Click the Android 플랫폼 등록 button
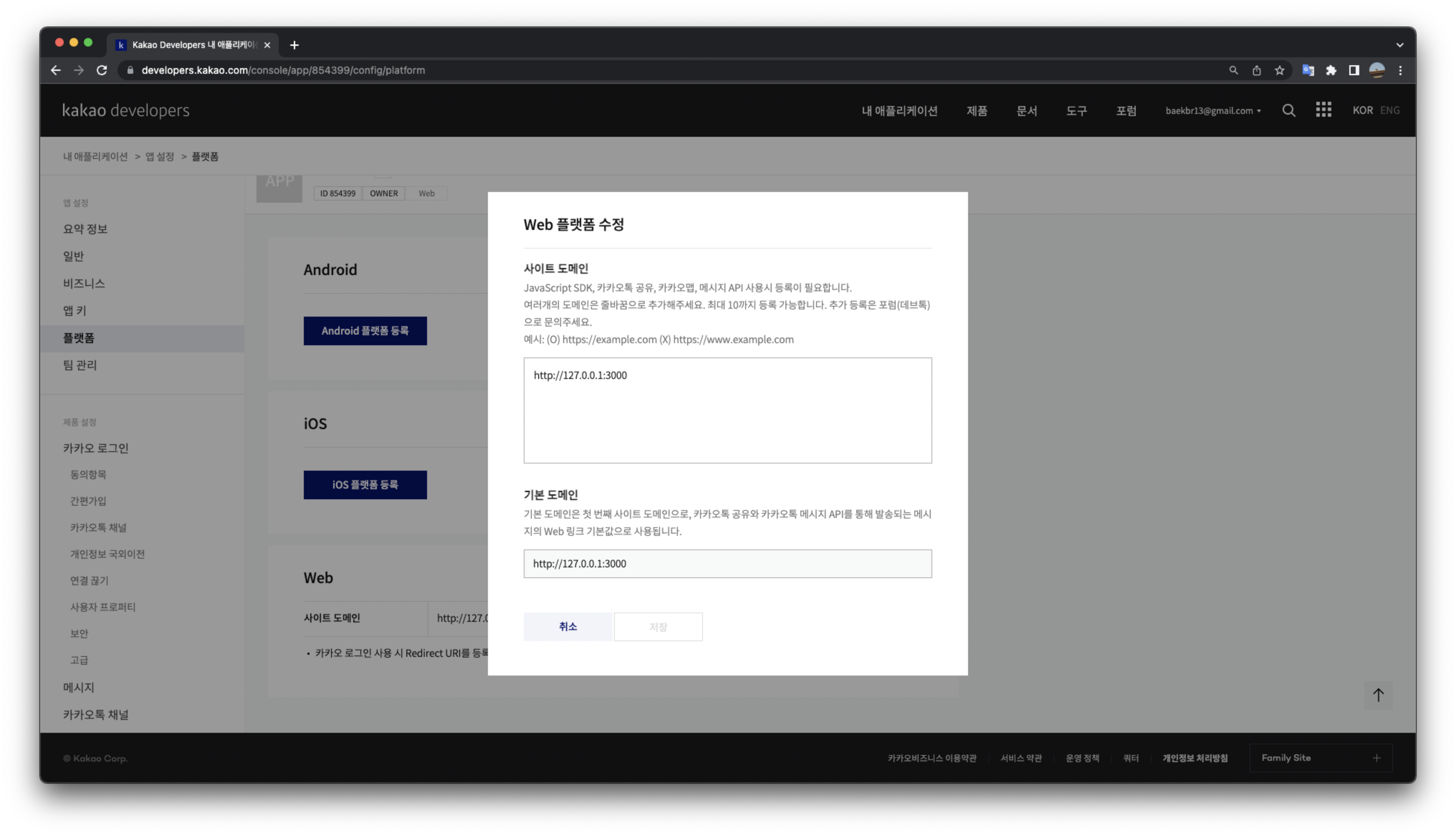This screenshot has width=1456, height=836. coord(365,331)
